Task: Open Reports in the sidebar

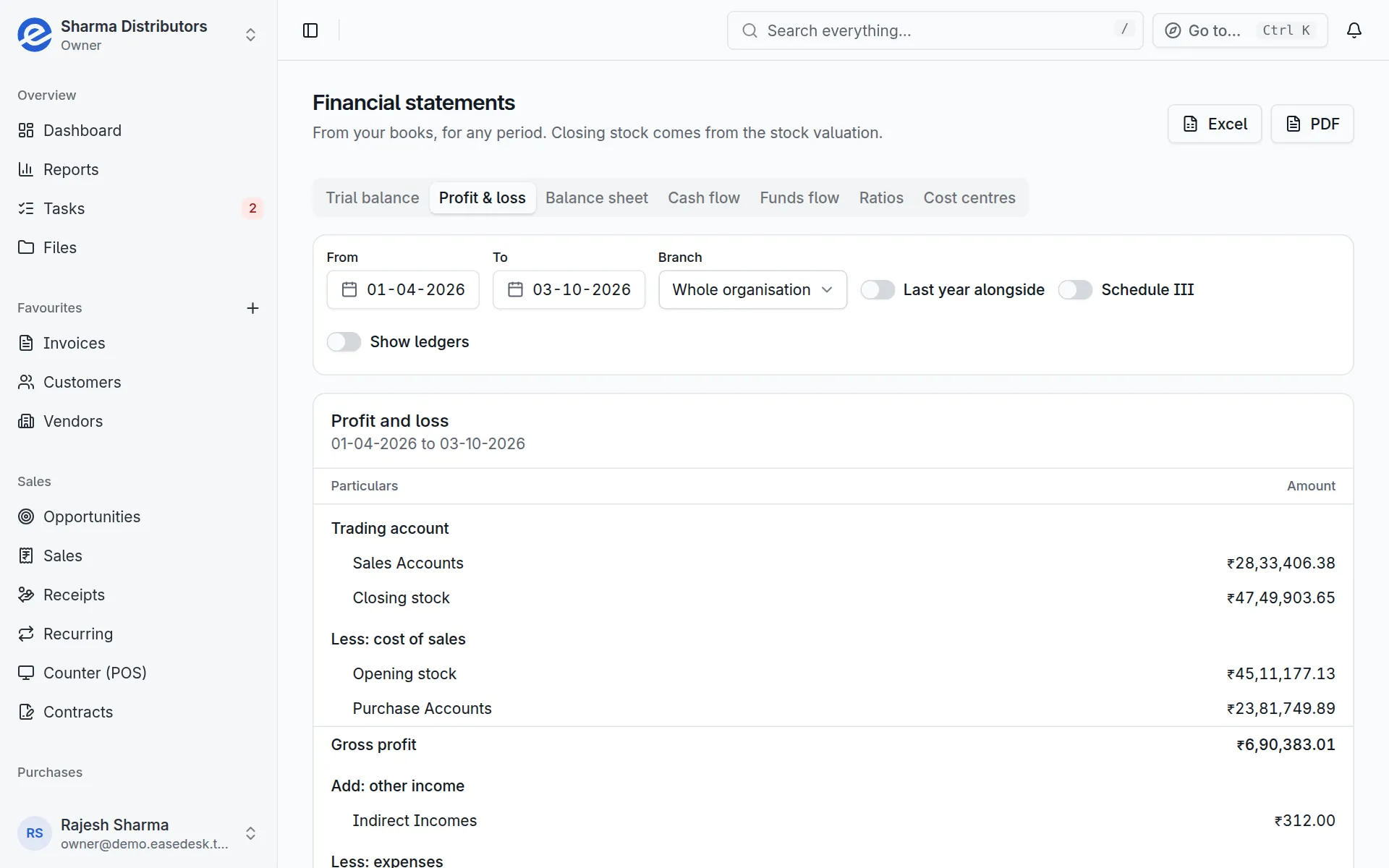Action: point(139,169)
